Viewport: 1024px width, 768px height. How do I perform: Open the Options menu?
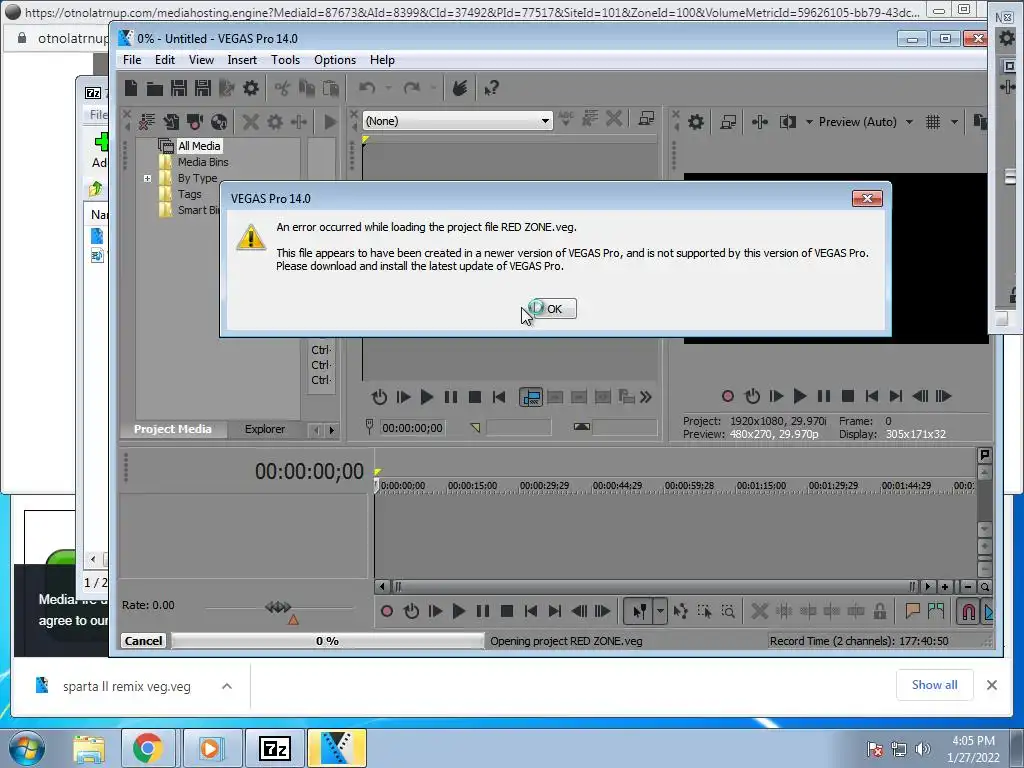pos(335,60)
